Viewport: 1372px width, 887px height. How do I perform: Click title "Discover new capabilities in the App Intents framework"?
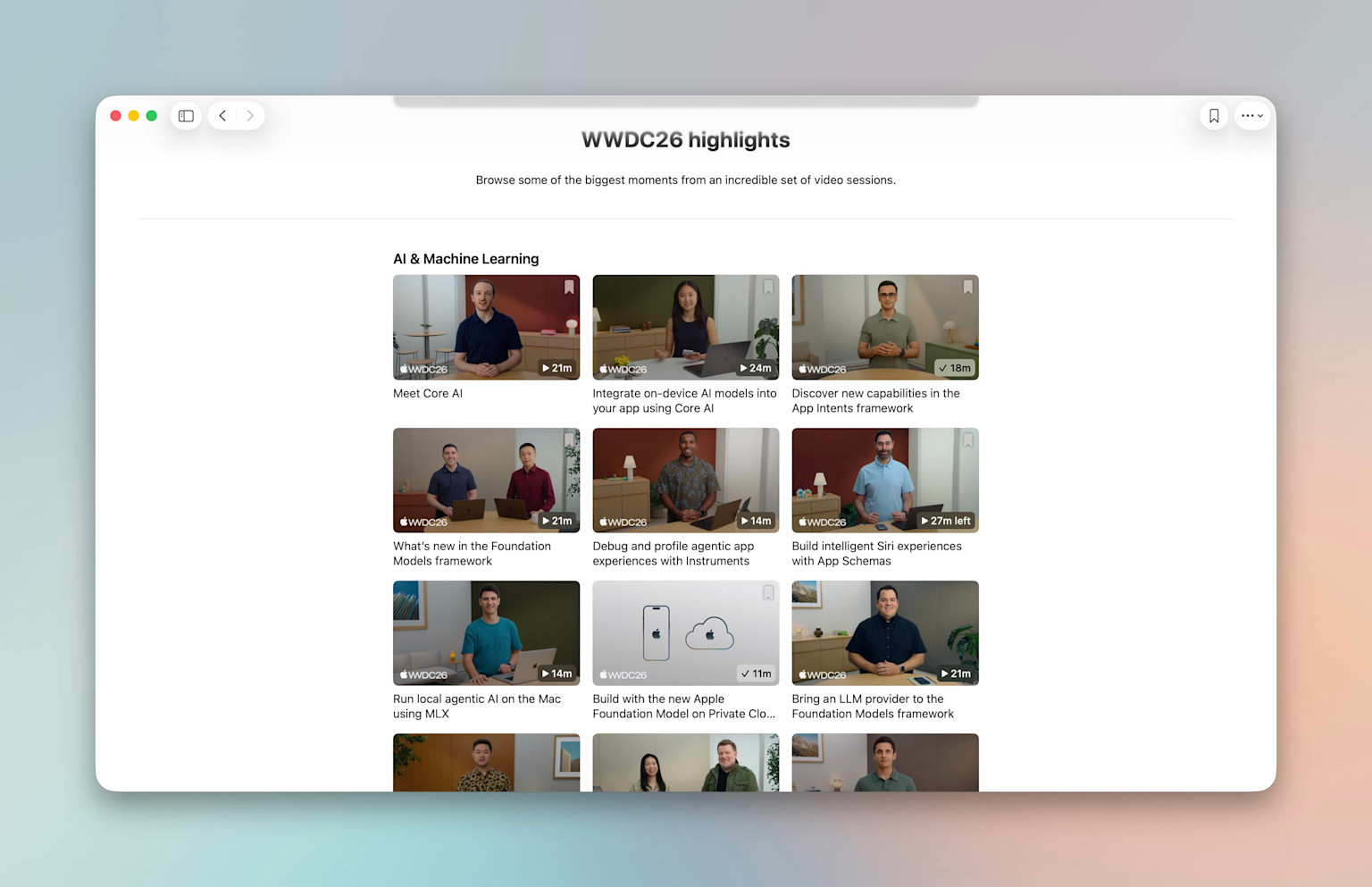pyautogui.click(x=875, y=400)
